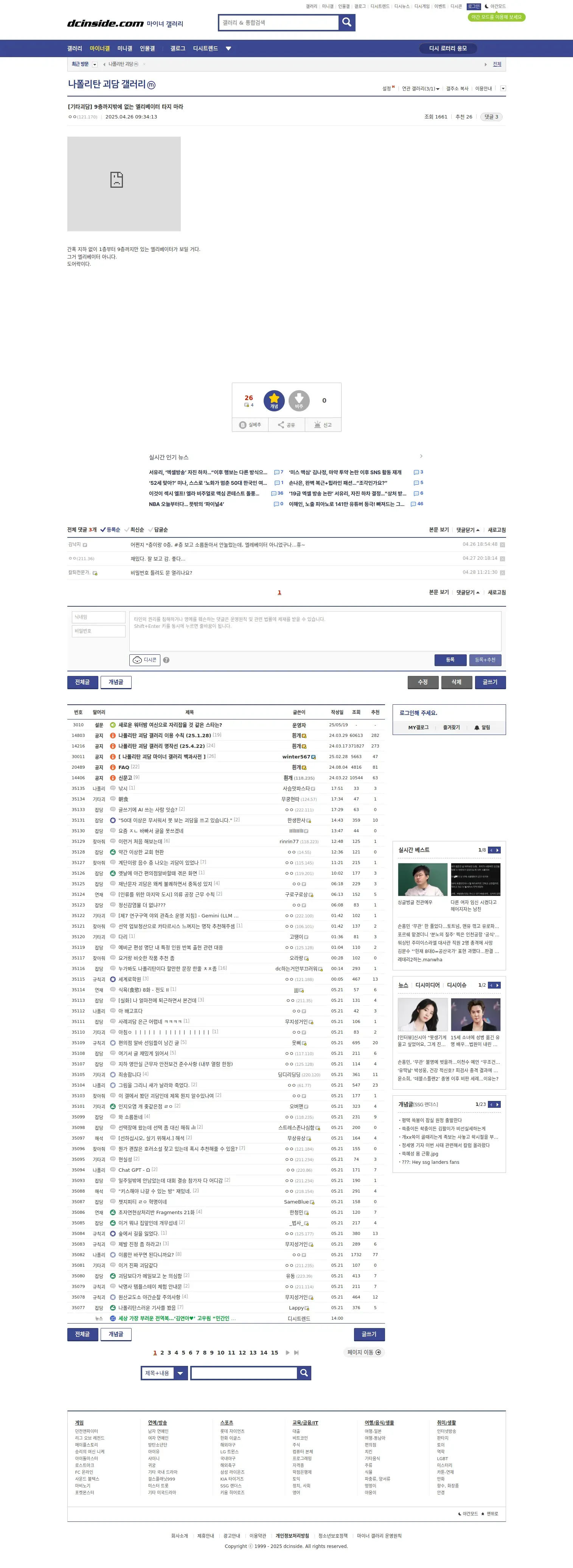Click the 수정 edit button

(423, 682)
